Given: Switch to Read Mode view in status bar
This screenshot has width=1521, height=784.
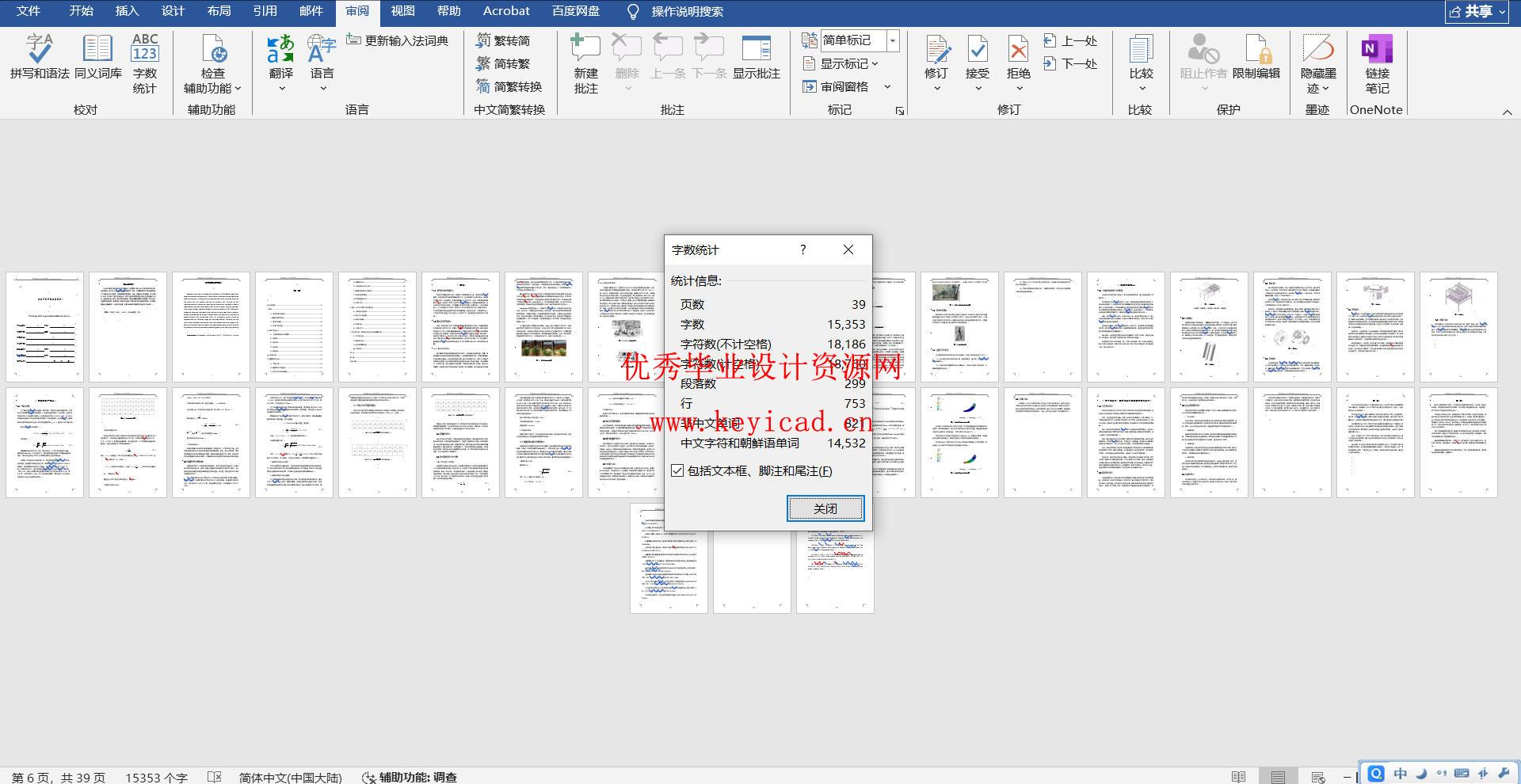Looking at the screenshot, I should pos(1239,777).
